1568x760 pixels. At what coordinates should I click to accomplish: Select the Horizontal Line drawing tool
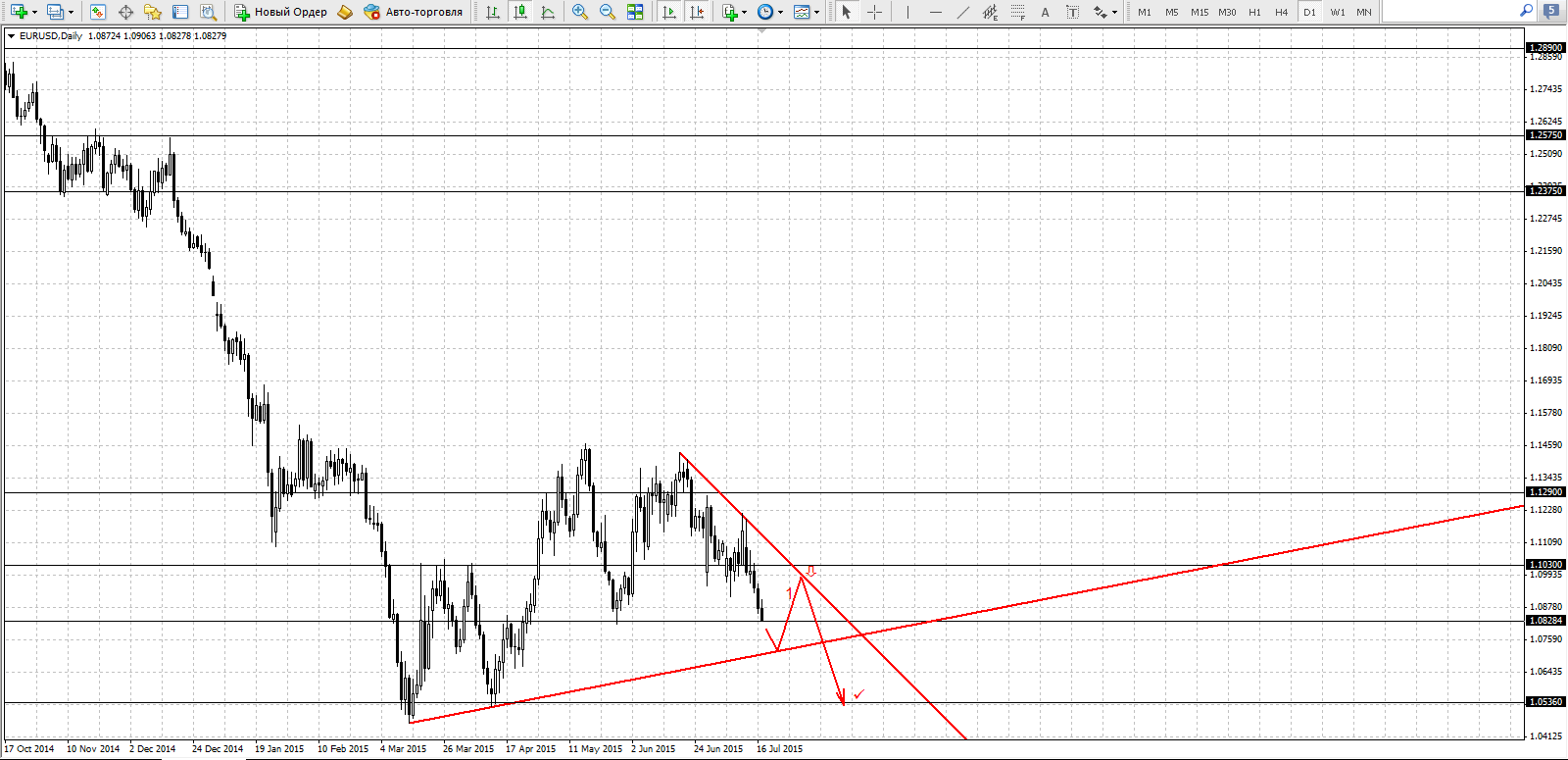click(x=936, y=12)
